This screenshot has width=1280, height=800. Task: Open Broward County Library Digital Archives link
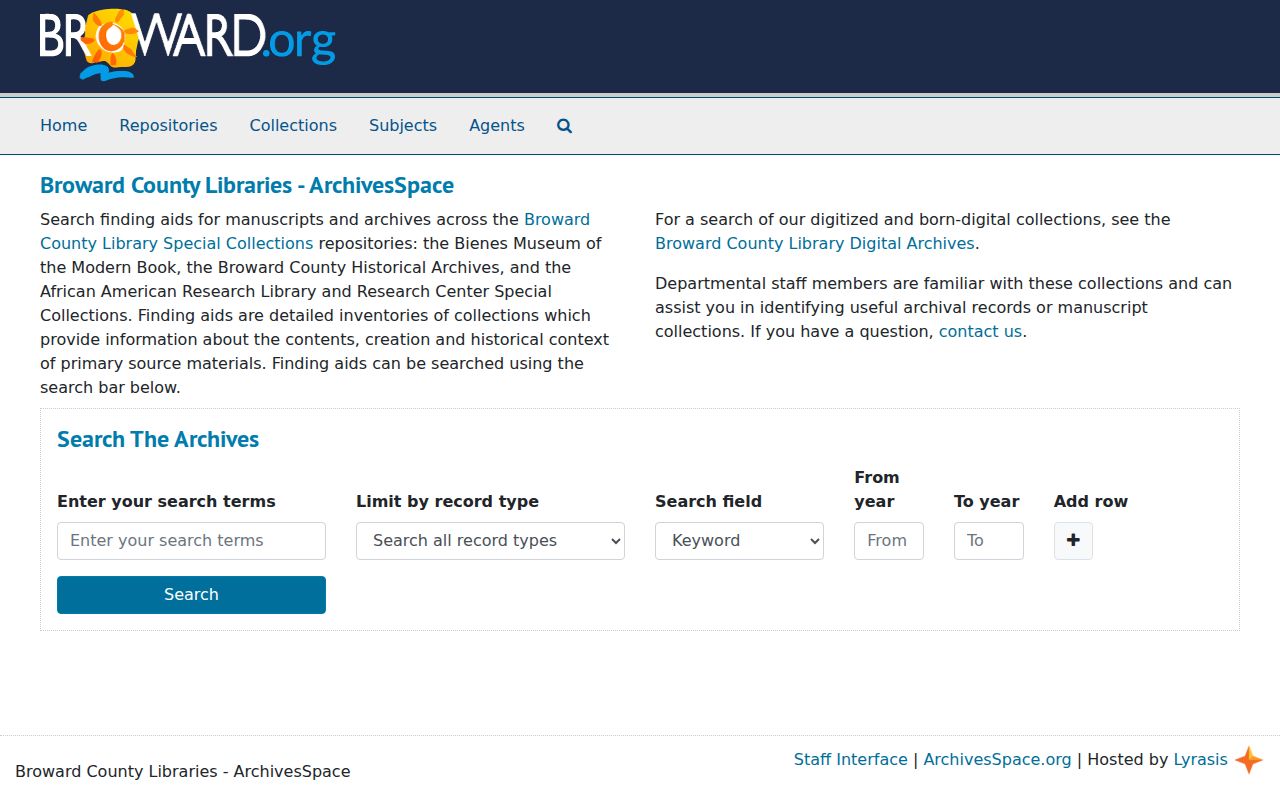(x=815, y=243)
